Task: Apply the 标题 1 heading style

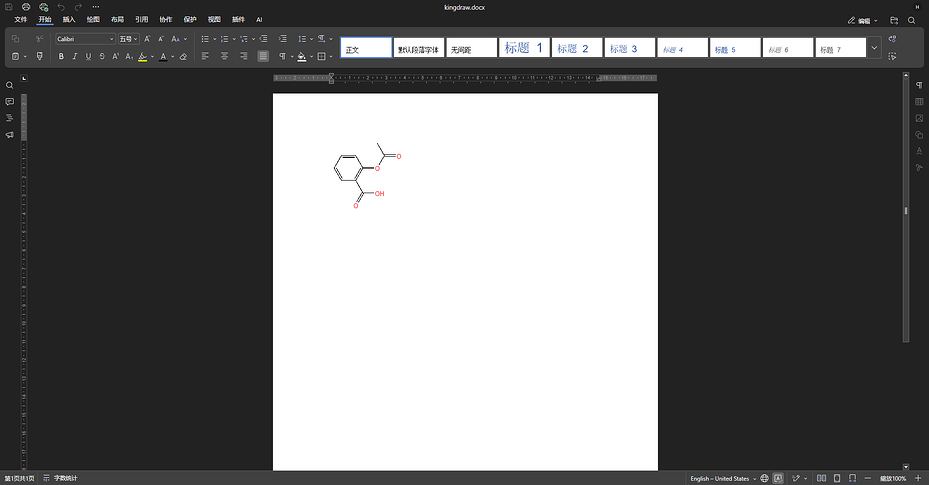Action: click(x=524, y=47)
